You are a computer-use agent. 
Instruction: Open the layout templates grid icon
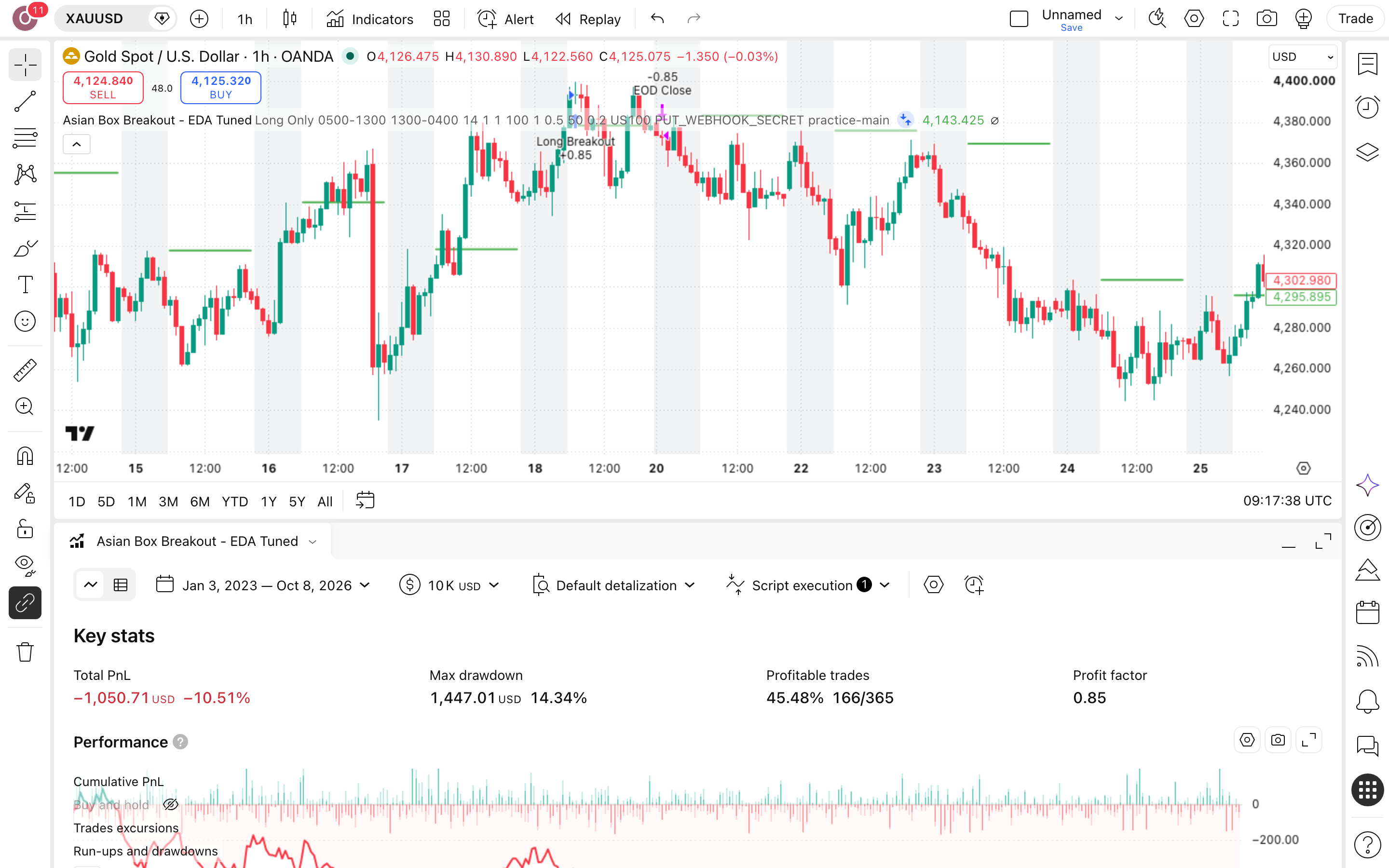click(441, 19)
